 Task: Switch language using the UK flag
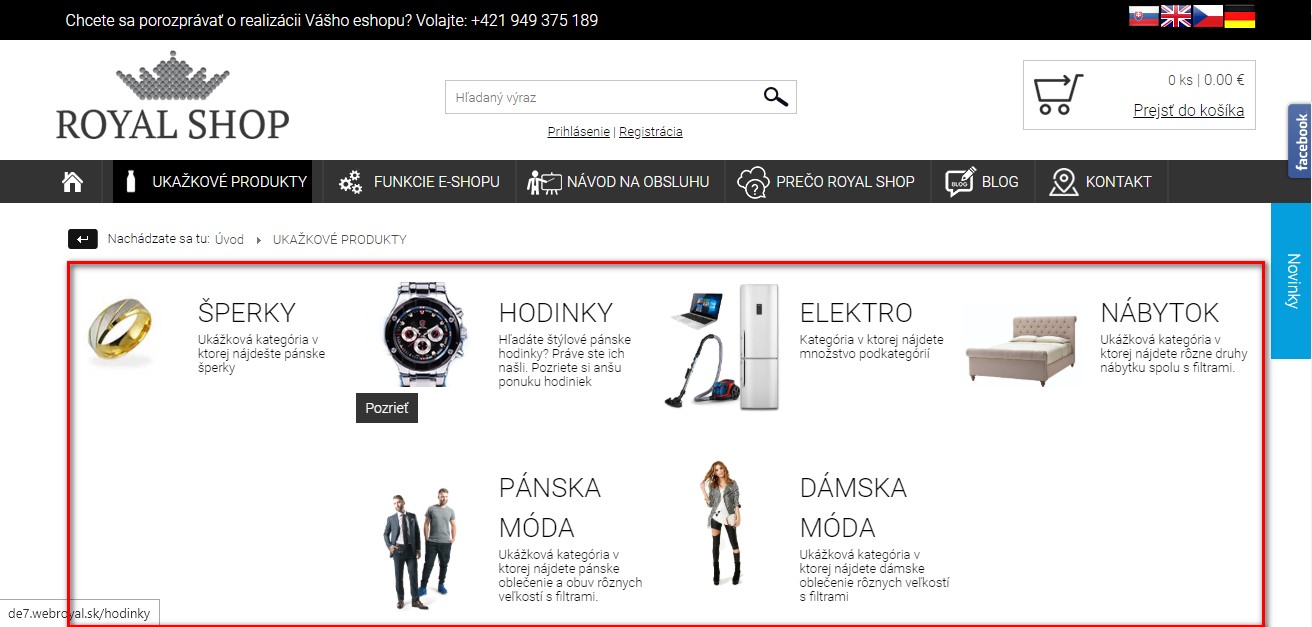(x=1175, y=16)
